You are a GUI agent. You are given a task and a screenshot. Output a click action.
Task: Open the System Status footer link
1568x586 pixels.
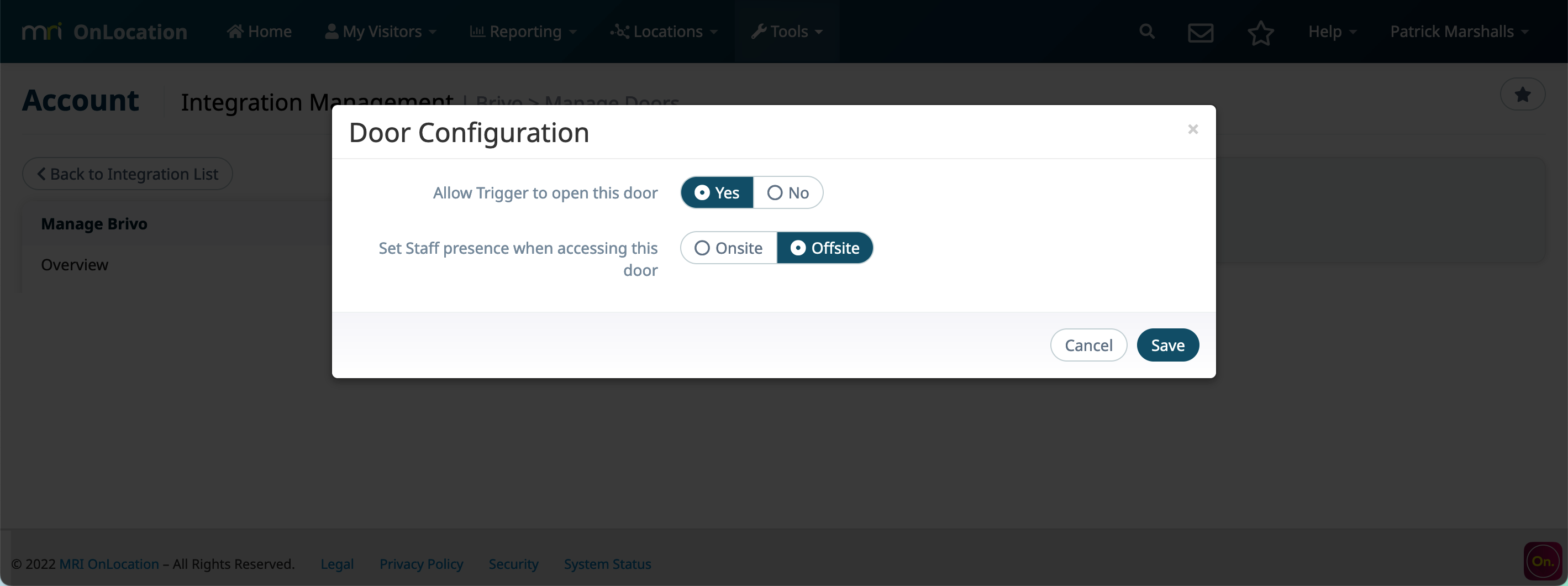[x=608, y=564]
